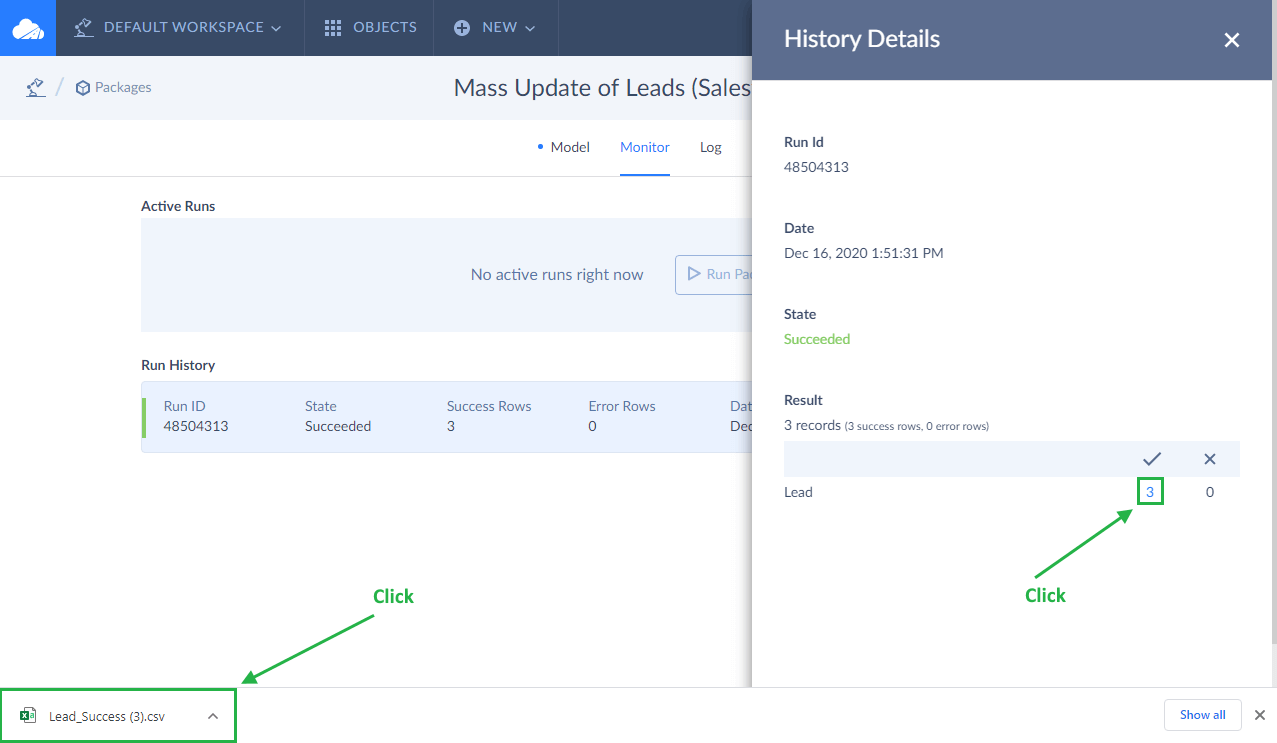Dismiss the browser downloads bar
This screenshot has width=1277, height=743.
pyautogui.click(x=1260, y=715)
